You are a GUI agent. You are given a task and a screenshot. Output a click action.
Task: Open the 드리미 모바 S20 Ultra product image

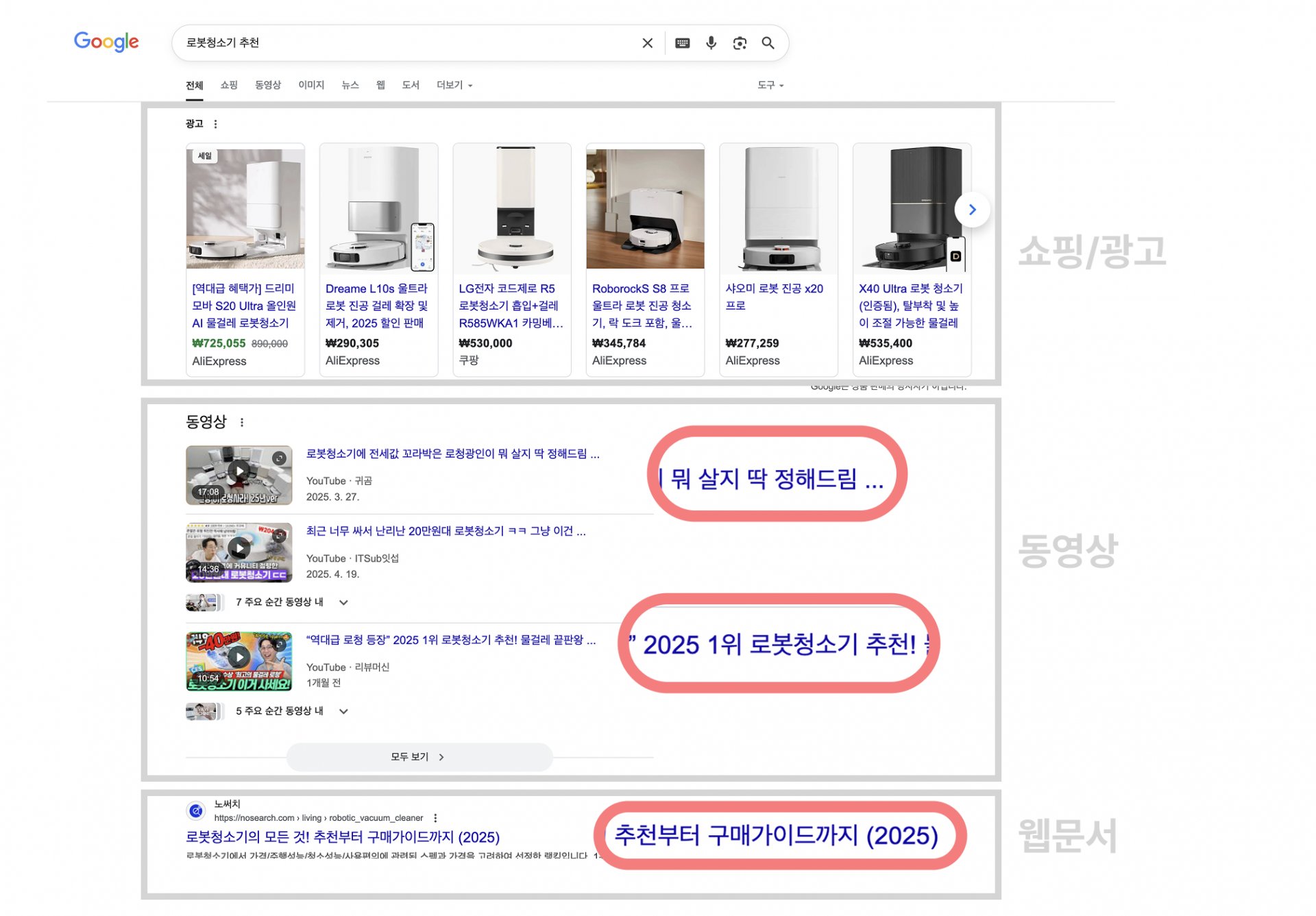(245, 209)
